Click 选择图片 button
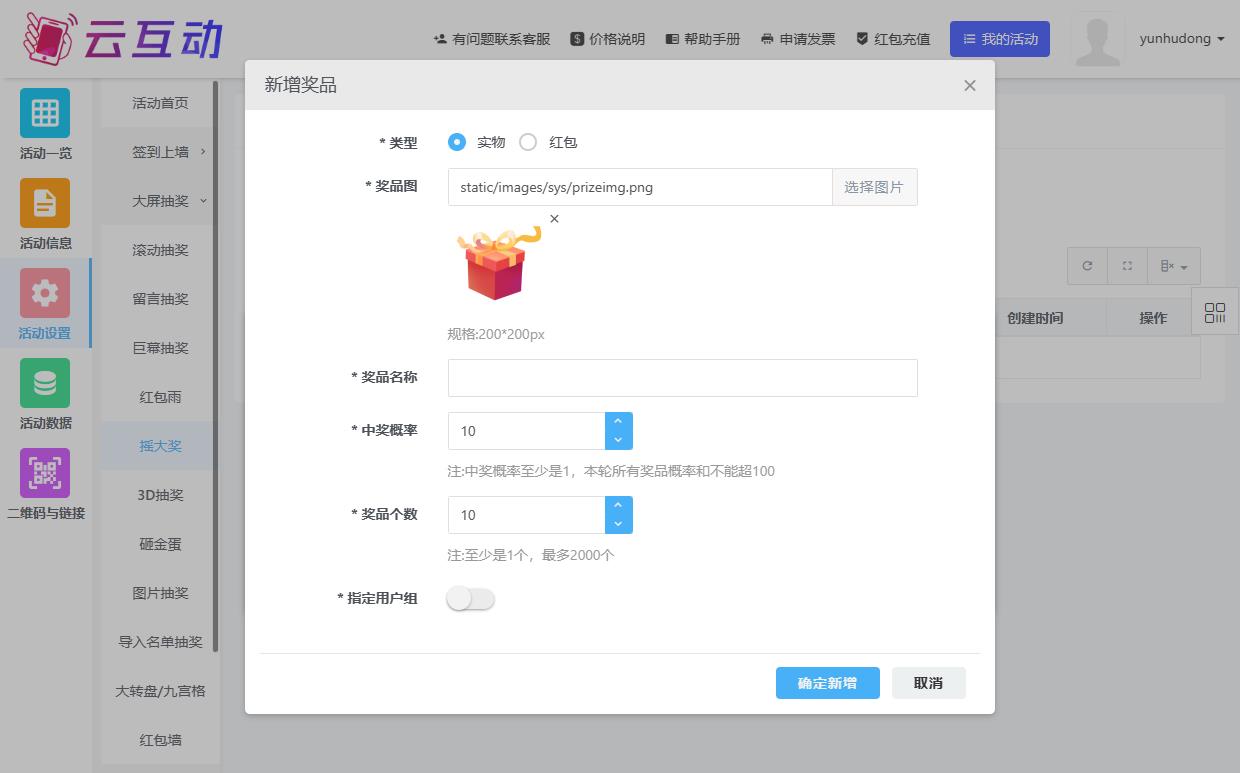This screenshot has width=1240, height=773. (874, 187)
